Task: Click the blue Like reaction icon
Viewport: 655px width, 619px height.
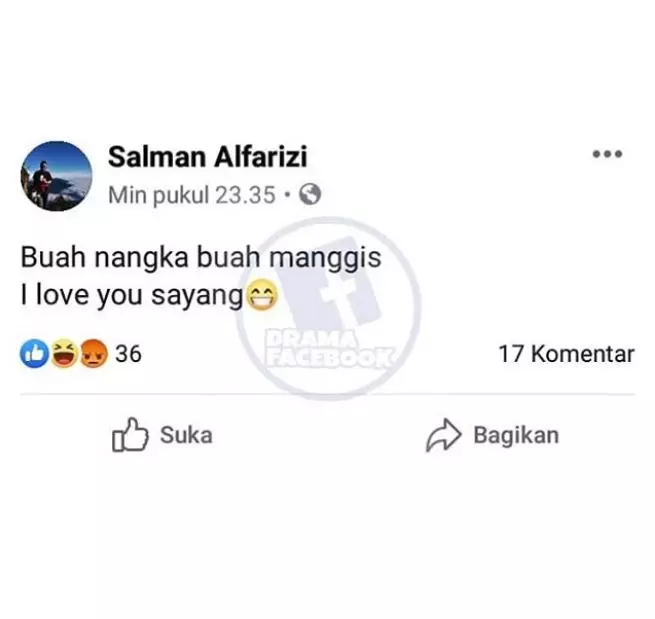Action: (34, 353)
